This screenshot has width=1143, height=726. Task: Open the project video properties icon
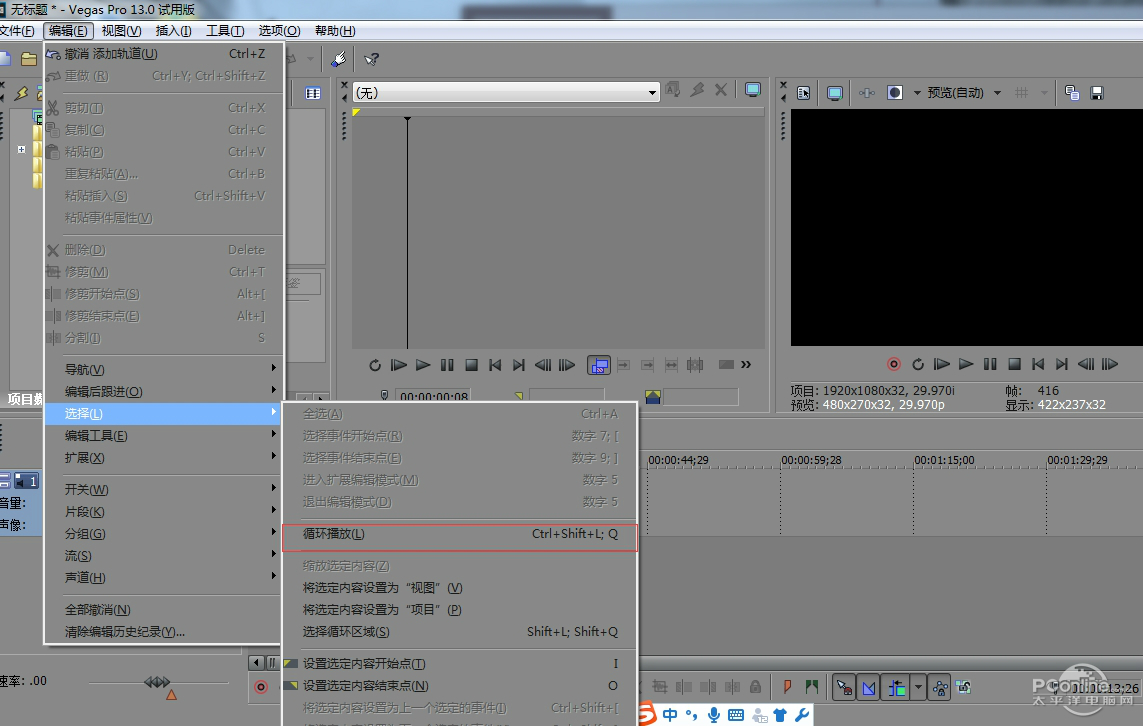[x=803, y=93]
